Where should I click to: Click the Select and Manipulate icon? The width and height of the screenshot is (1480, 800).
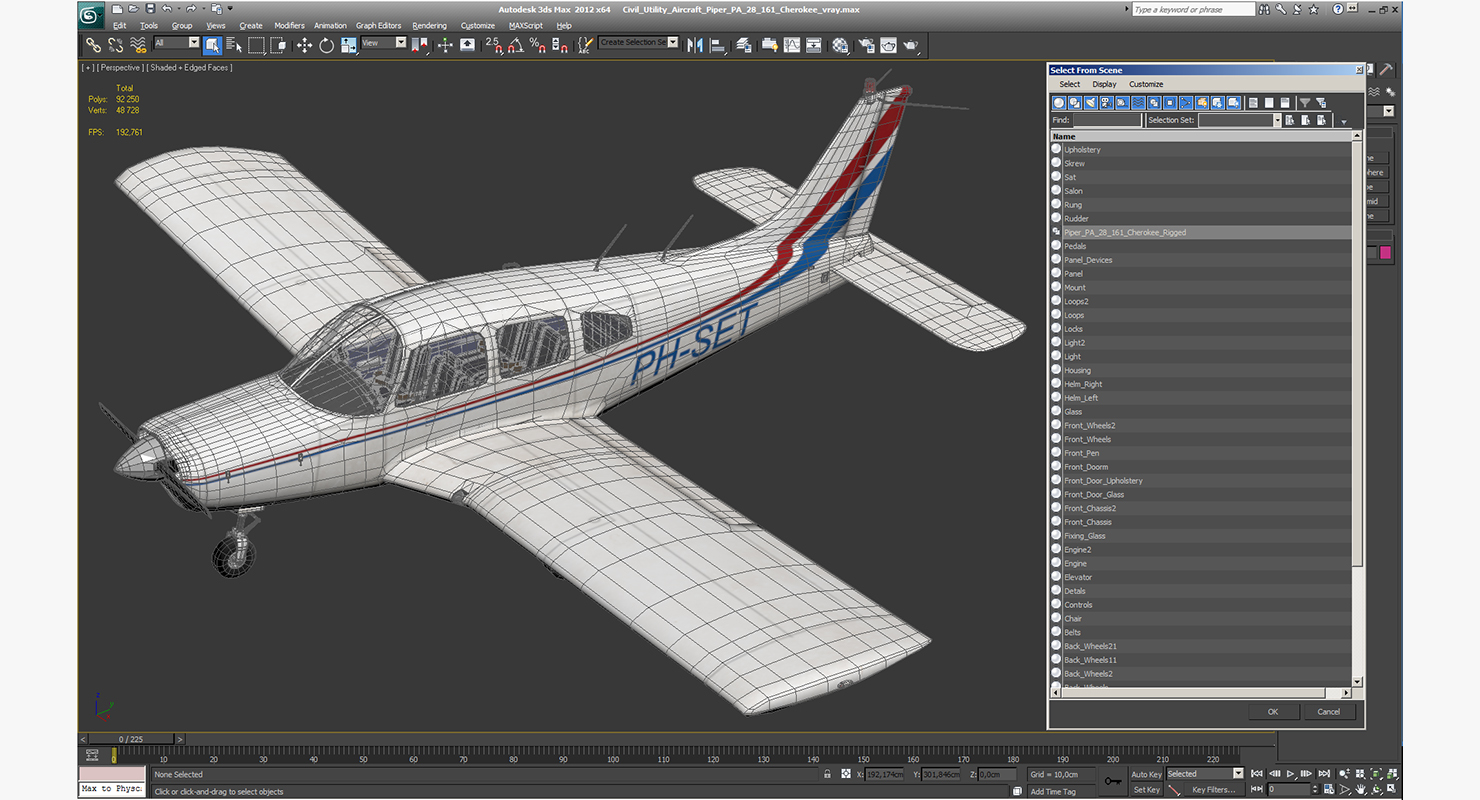click(x=445, y=45)
